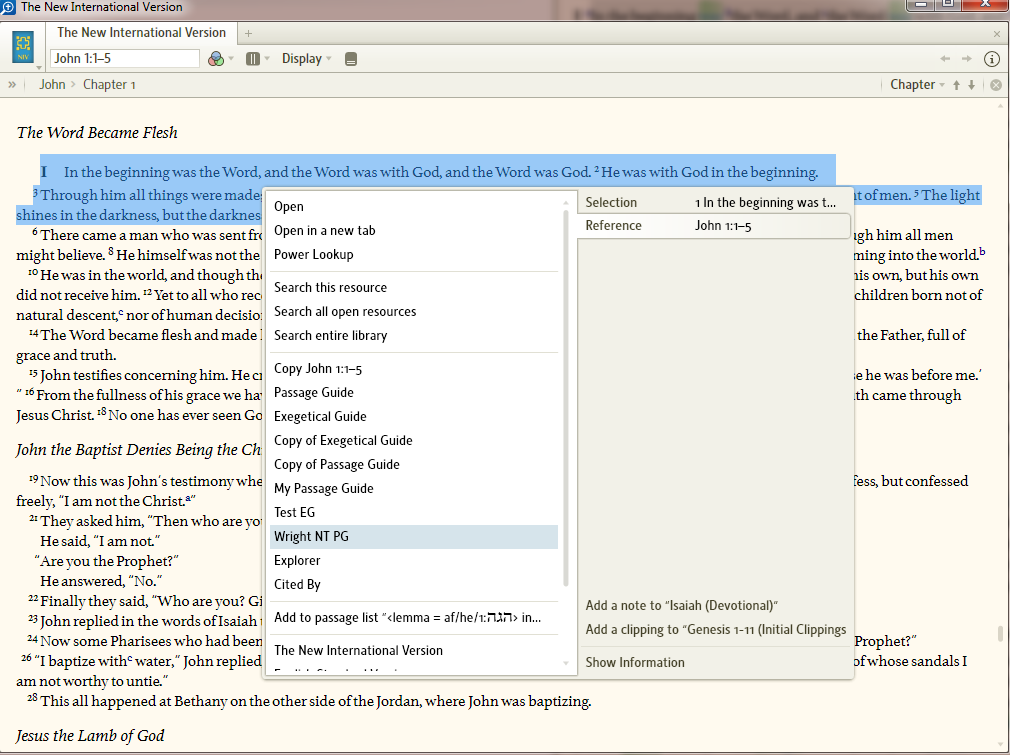This screenshot has width=1010, height=755.
Task: Go forward with the right arrow
Action: pos(967,59)
